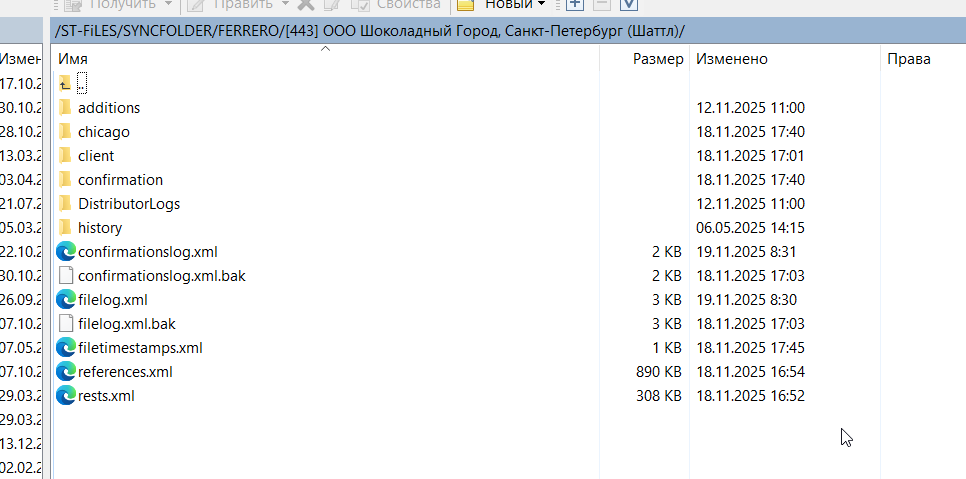Click the Edge icon of references.xml
This screenshot has height=479, width=966.
[x=65, y=371]
